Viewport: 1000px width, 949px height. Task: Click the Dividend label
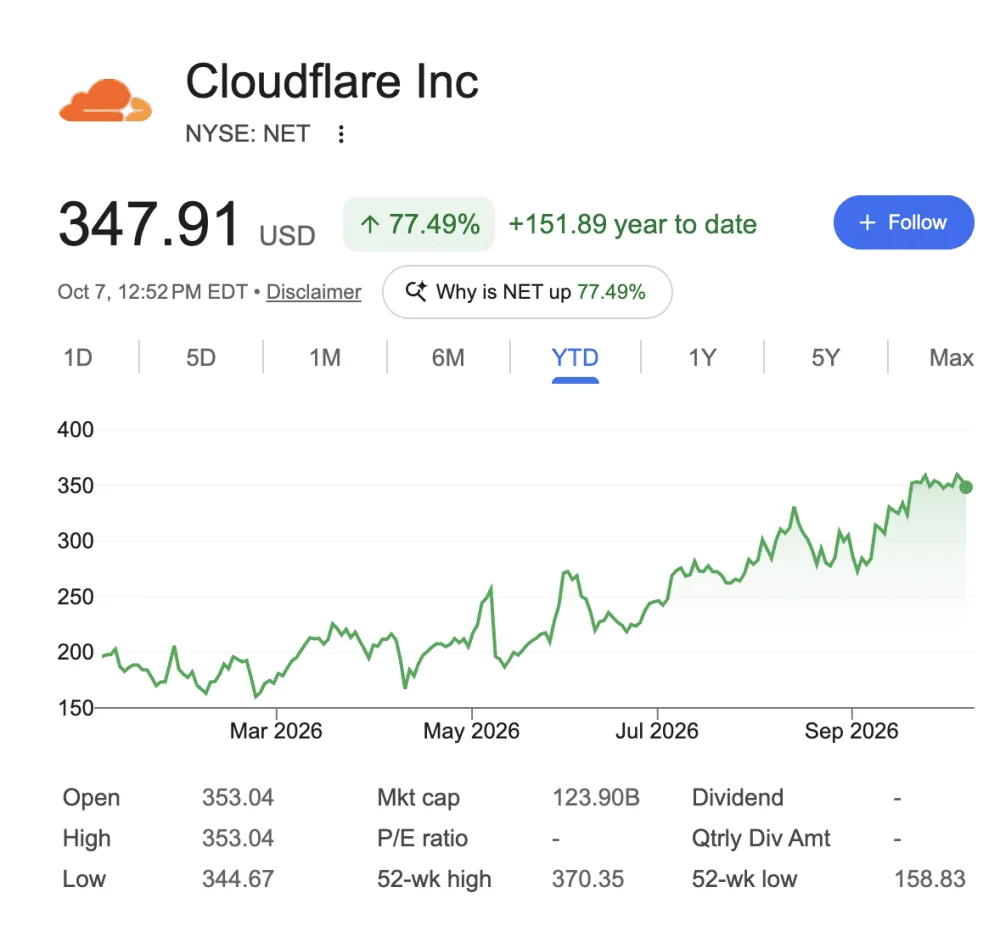coord(738,797)
